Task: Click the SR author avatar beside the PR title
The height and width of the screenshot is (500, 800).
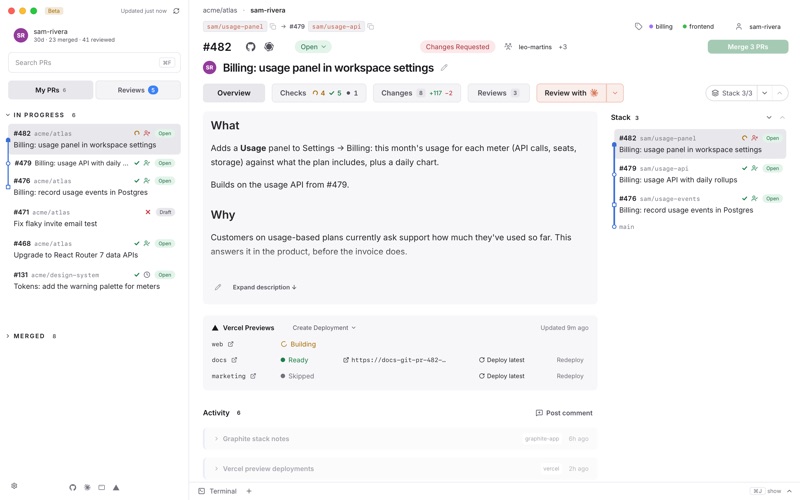Action: pyautogui.click(x=210, y=67)
